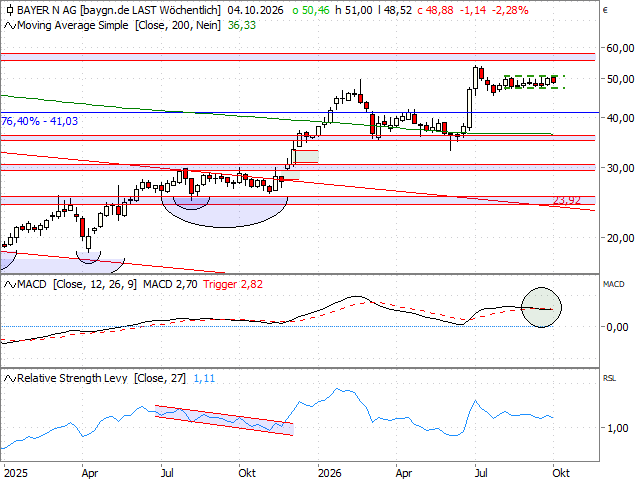Select the BAYER N AG title text
Viewport: 640px width, 480px height.
click(x=47, y=10)
